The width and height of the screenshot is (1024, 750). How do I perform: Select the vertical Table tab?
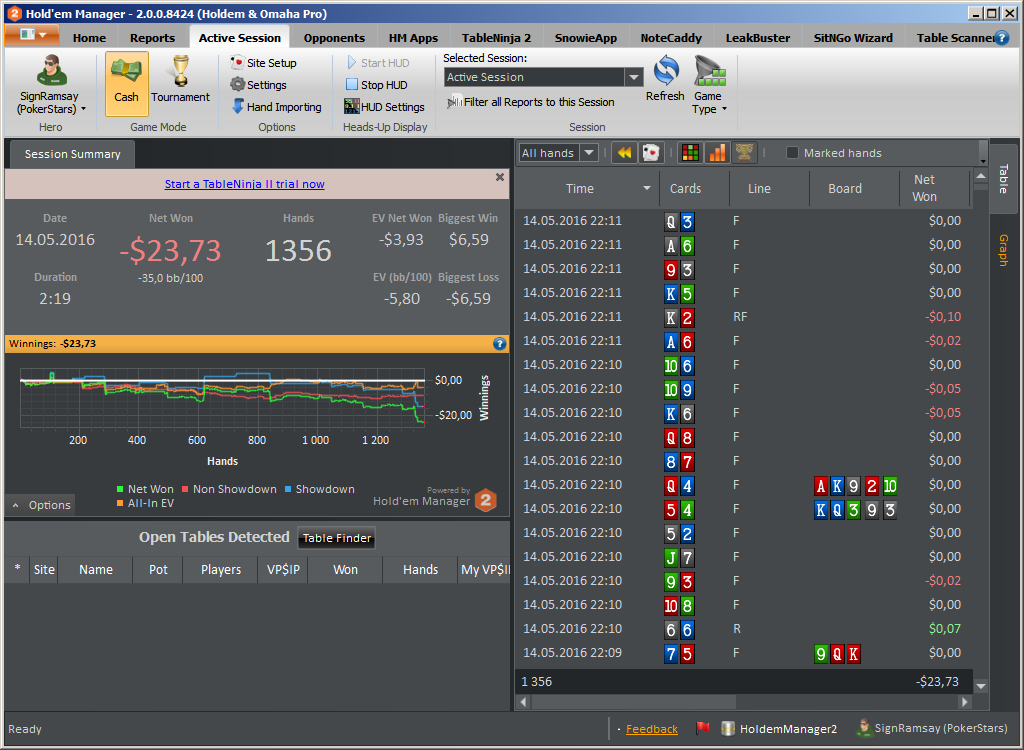click(x=1004, y=178)
